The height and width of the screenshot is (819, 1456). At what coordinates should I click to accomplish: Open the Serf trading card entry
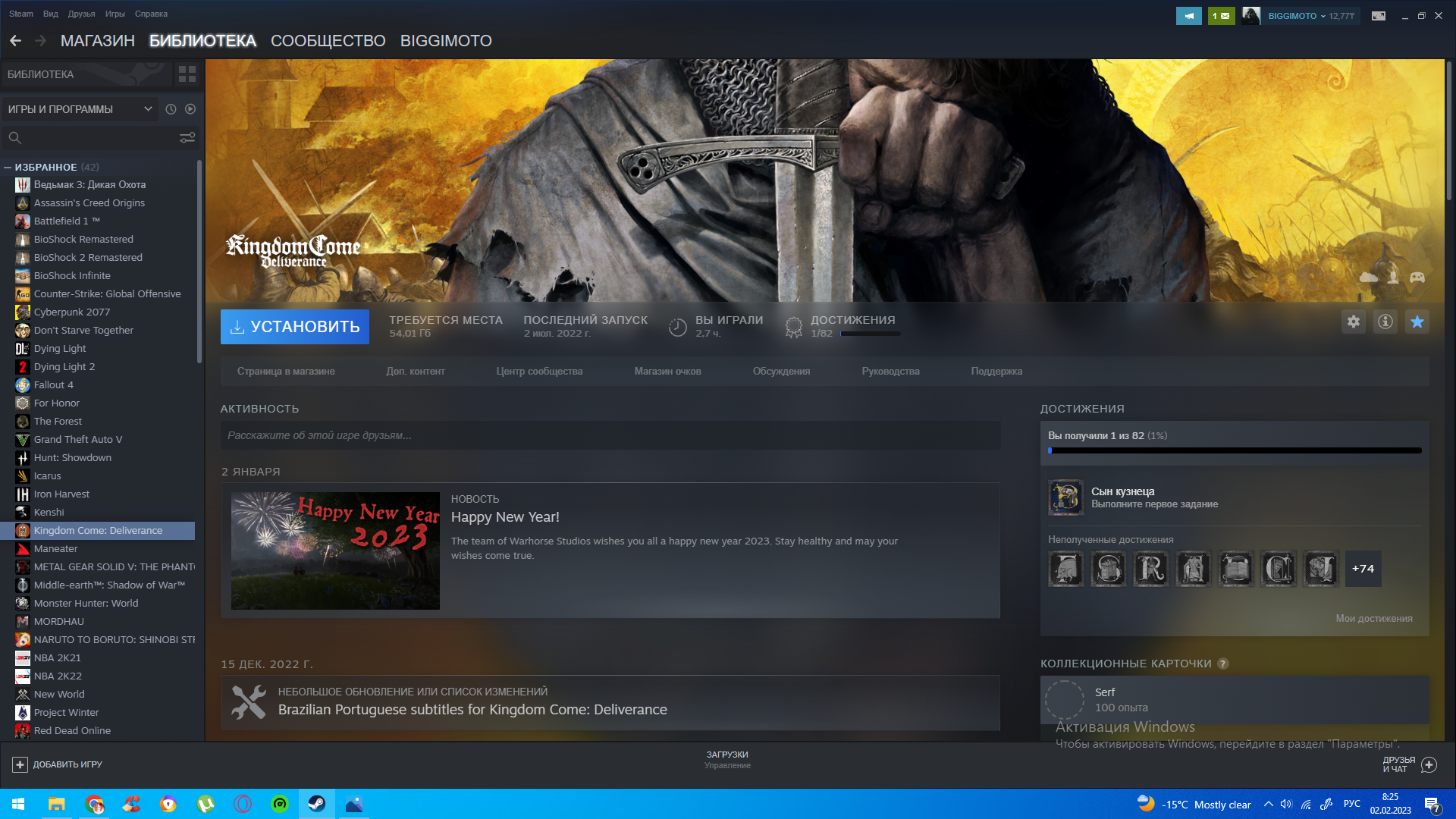[1235, 700]
